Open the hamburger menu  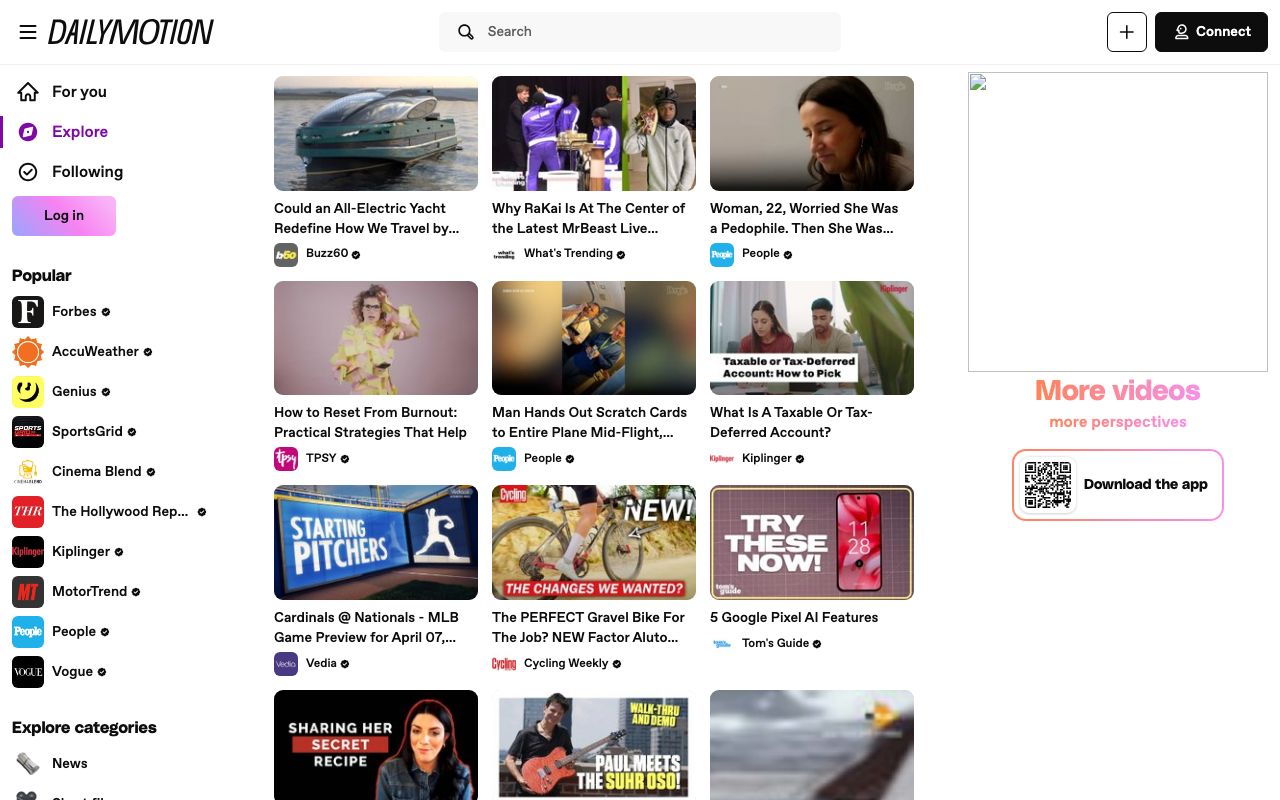(x=28, y=32)
